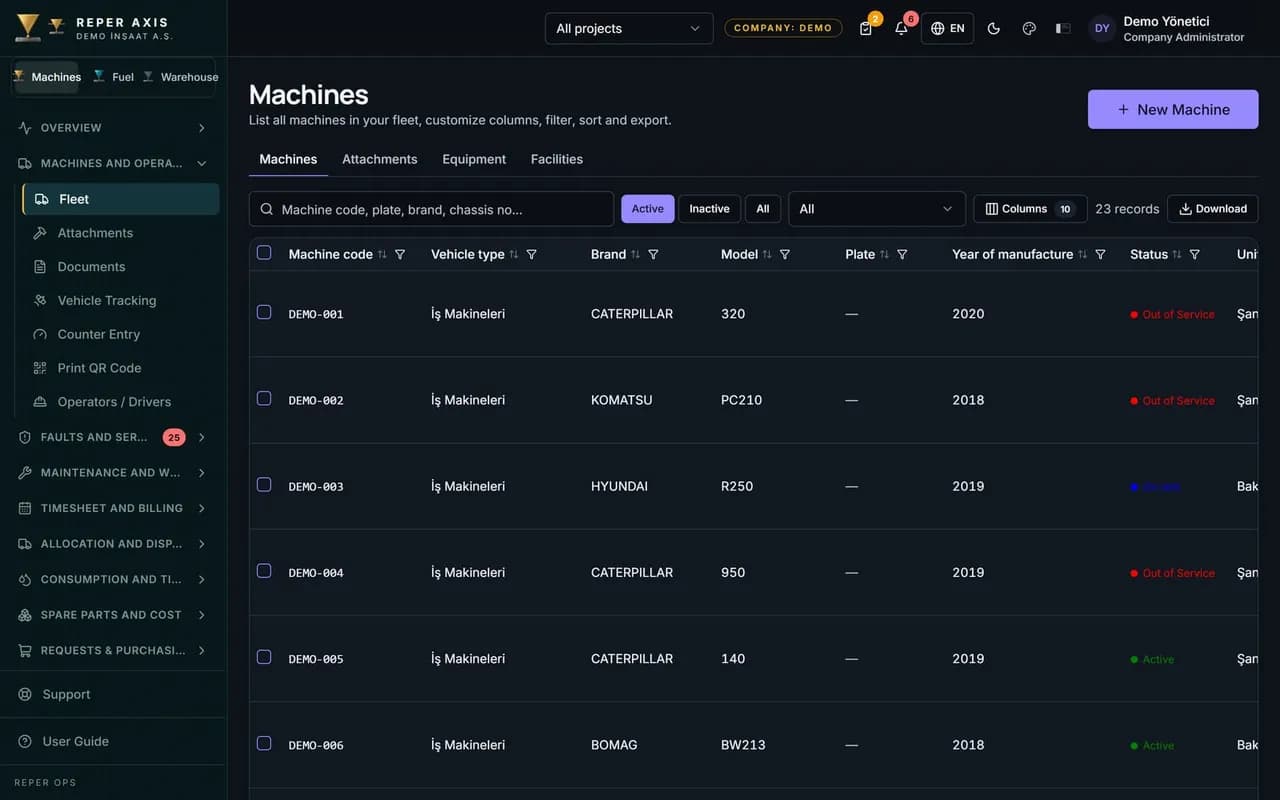Switch to the Facilities tab
1280x800 pixels.
(x=557, y=159)
